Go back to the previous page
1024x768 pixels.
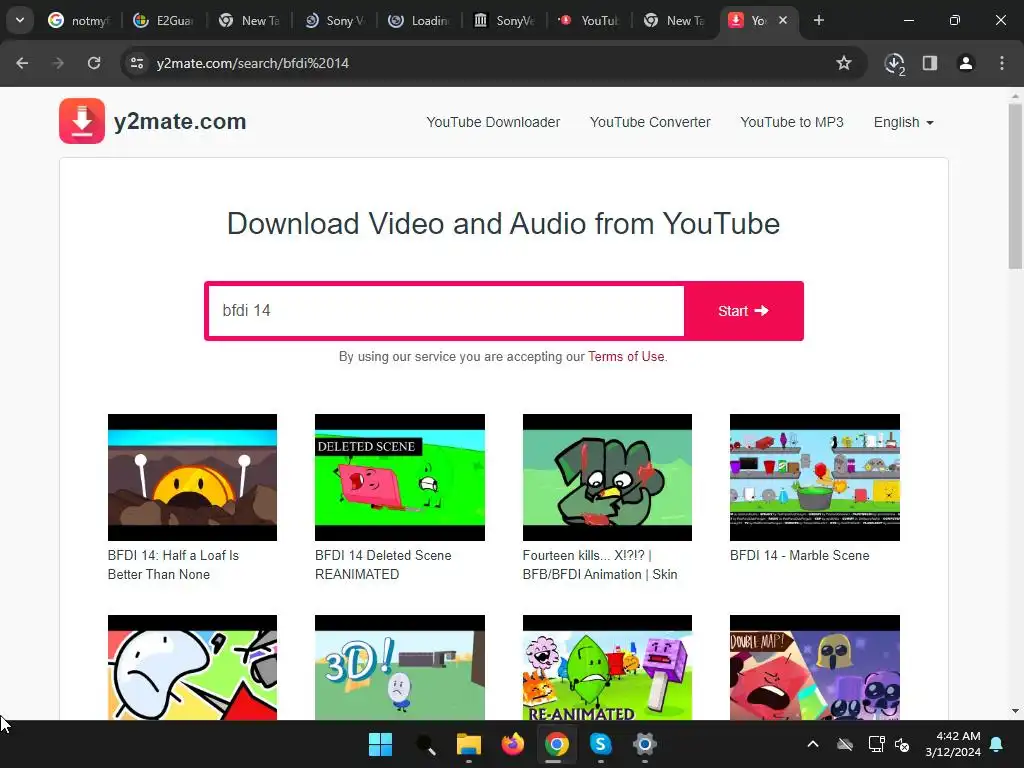[x=22, y=63]
